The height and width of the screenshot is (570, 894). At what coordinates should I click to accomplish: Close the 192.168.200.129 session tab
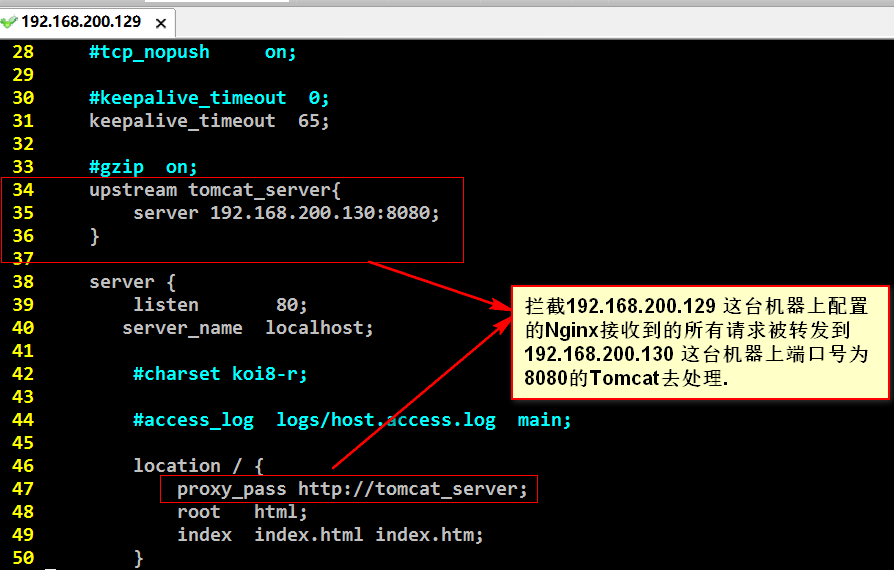[161, 23]
